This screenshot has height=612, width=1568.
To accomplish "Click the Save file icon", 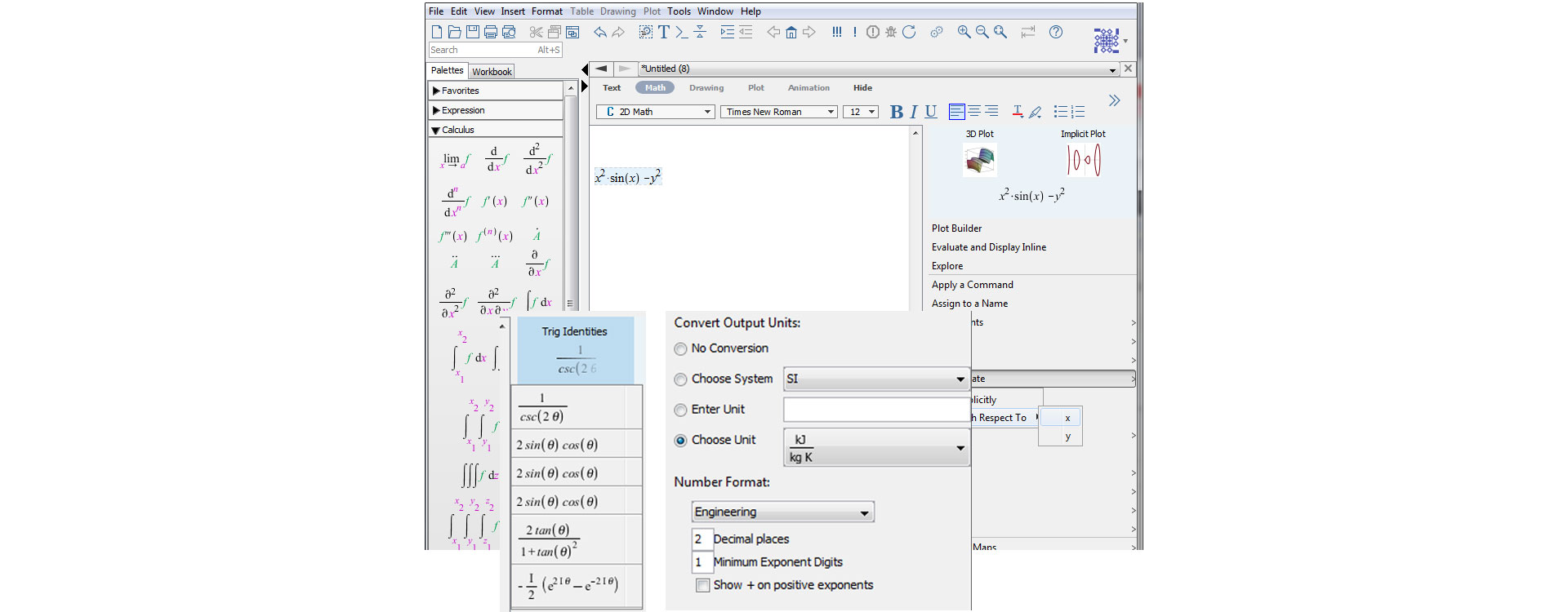I will pyautogui.click(x=473, y=32).
